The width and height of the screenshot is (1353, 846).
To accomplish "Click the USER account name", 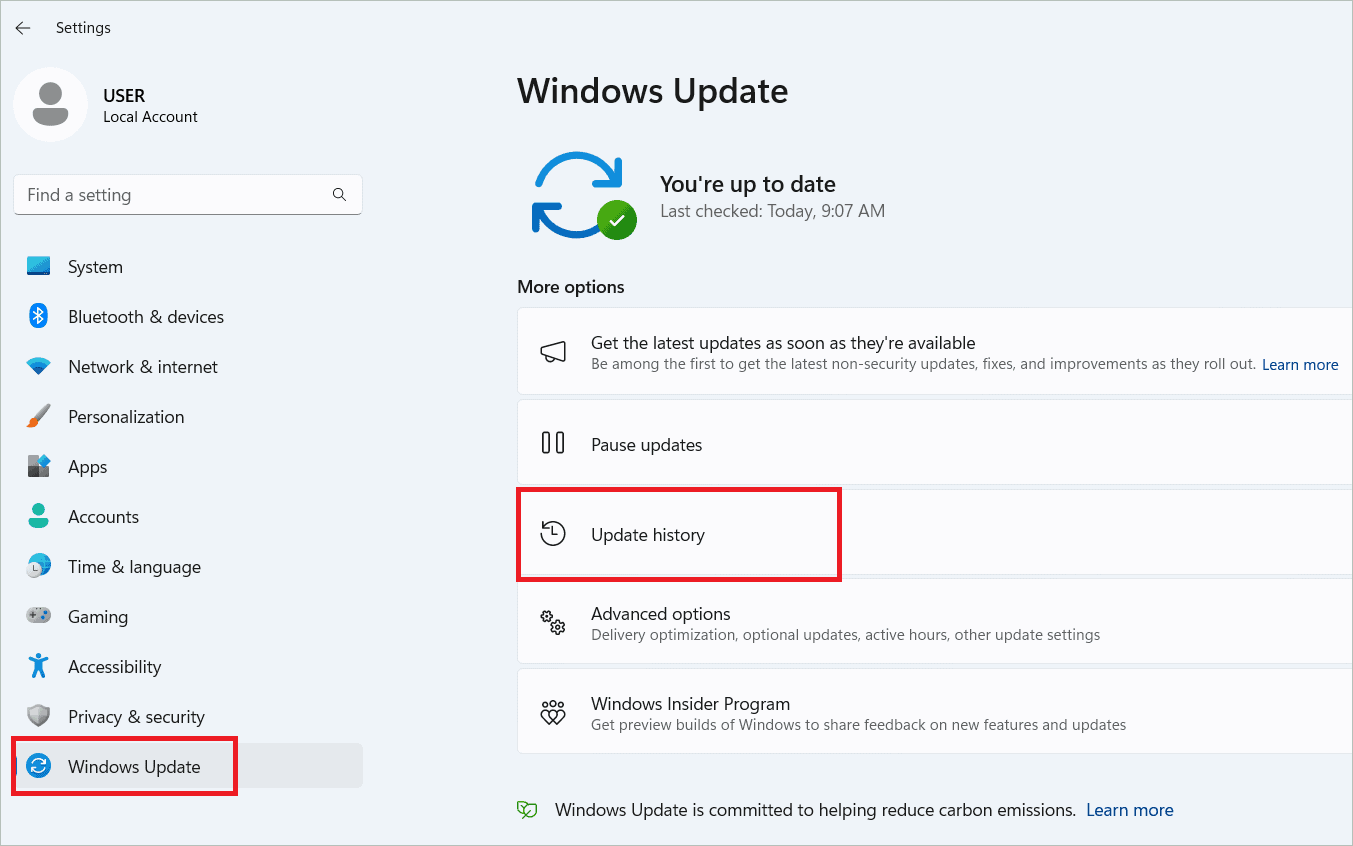I will pos(124,96).
